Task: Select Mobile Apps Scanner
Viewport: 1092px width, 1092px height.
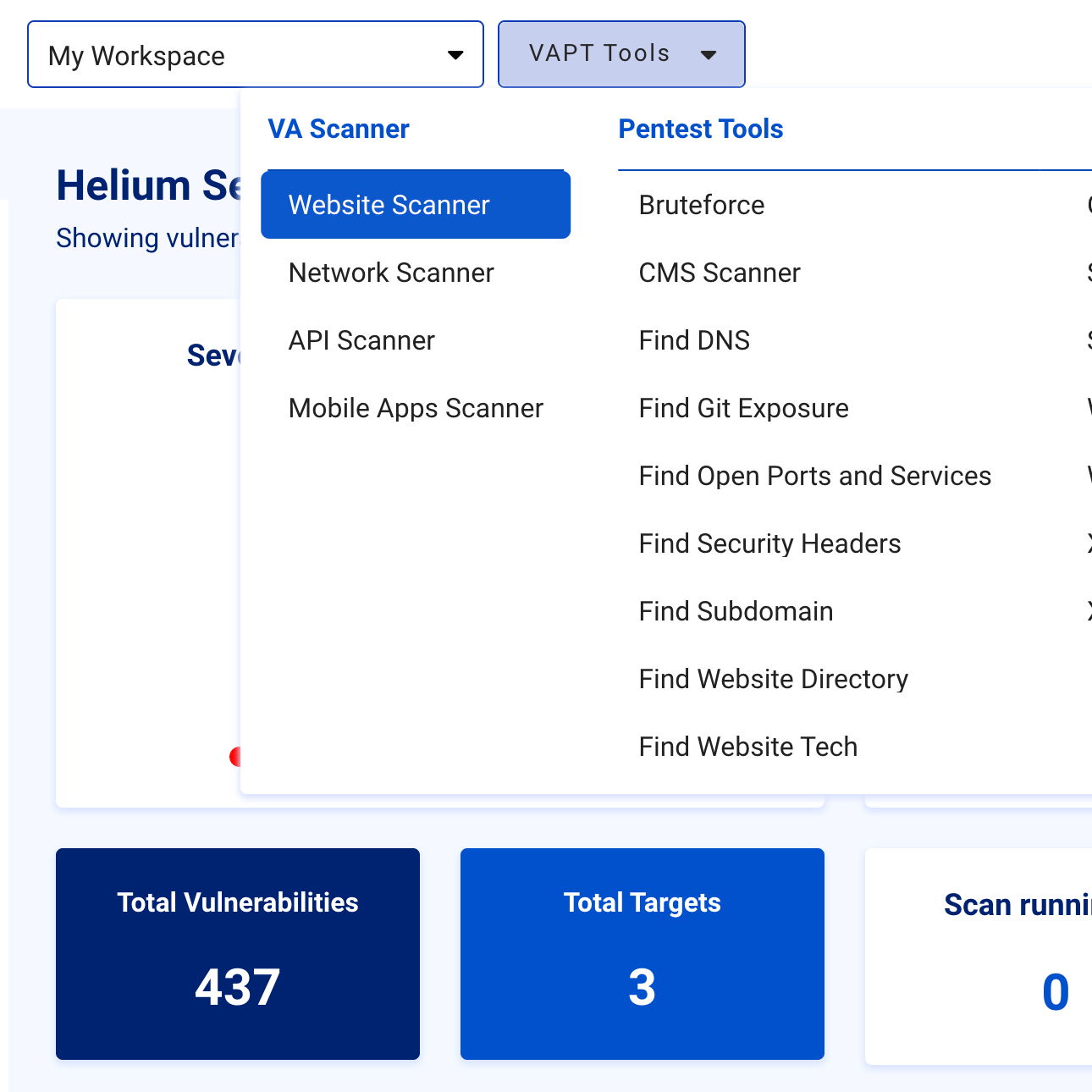Action: point(416,408)
